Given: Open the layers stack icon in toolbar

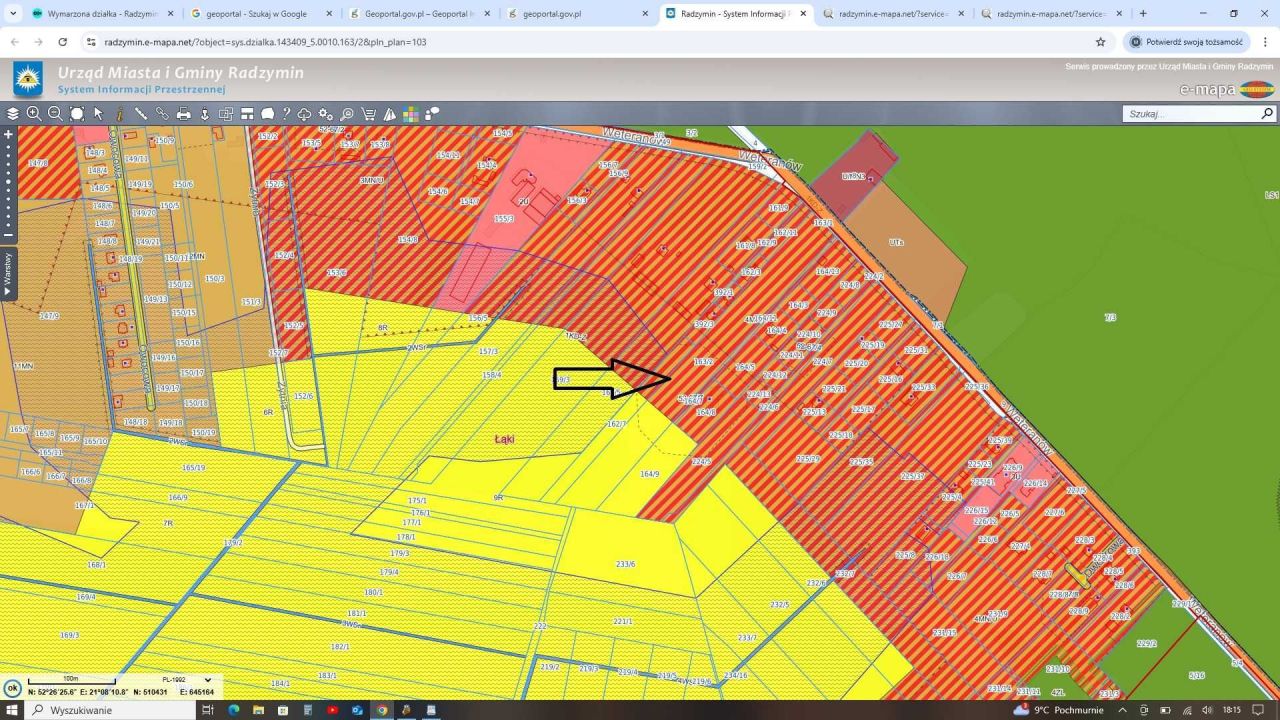Looking at the screenshot, I should click(13, 114).
